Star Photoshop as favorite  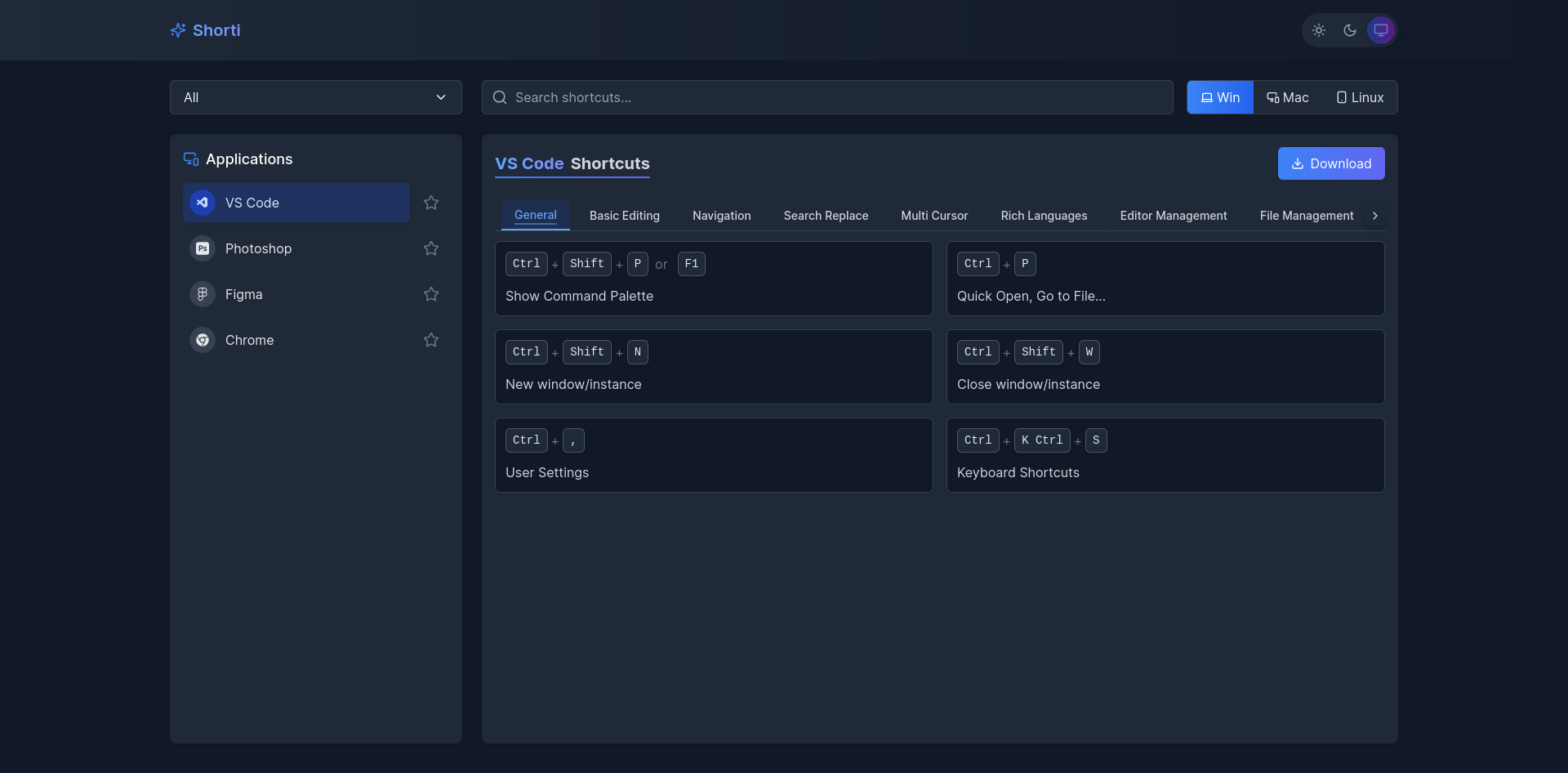431,248
